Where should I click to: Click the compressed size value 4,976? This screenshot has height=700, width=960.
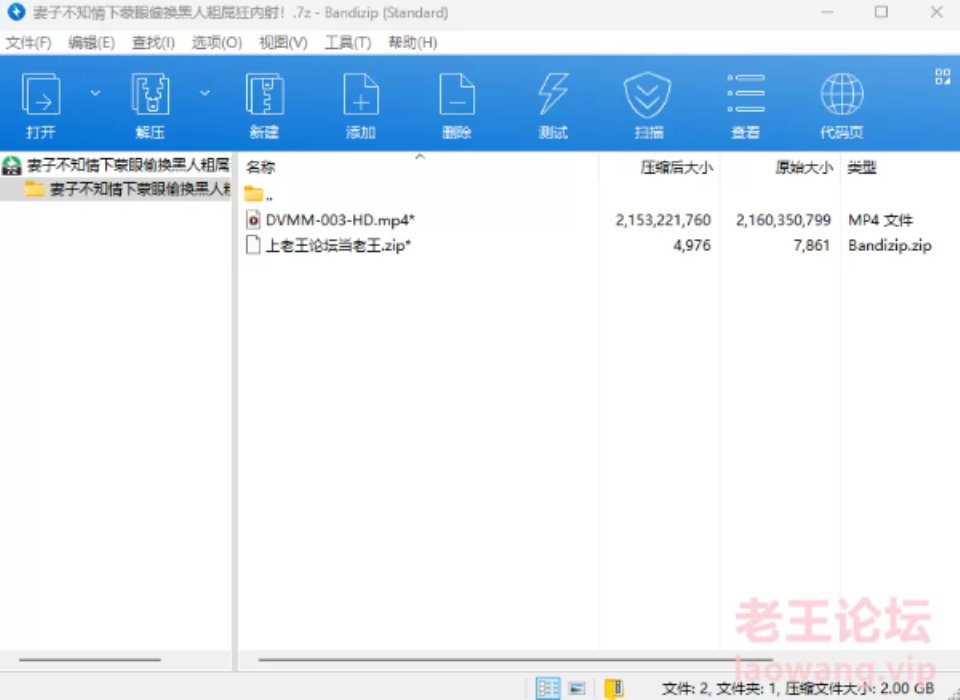(x=692, y=246)
